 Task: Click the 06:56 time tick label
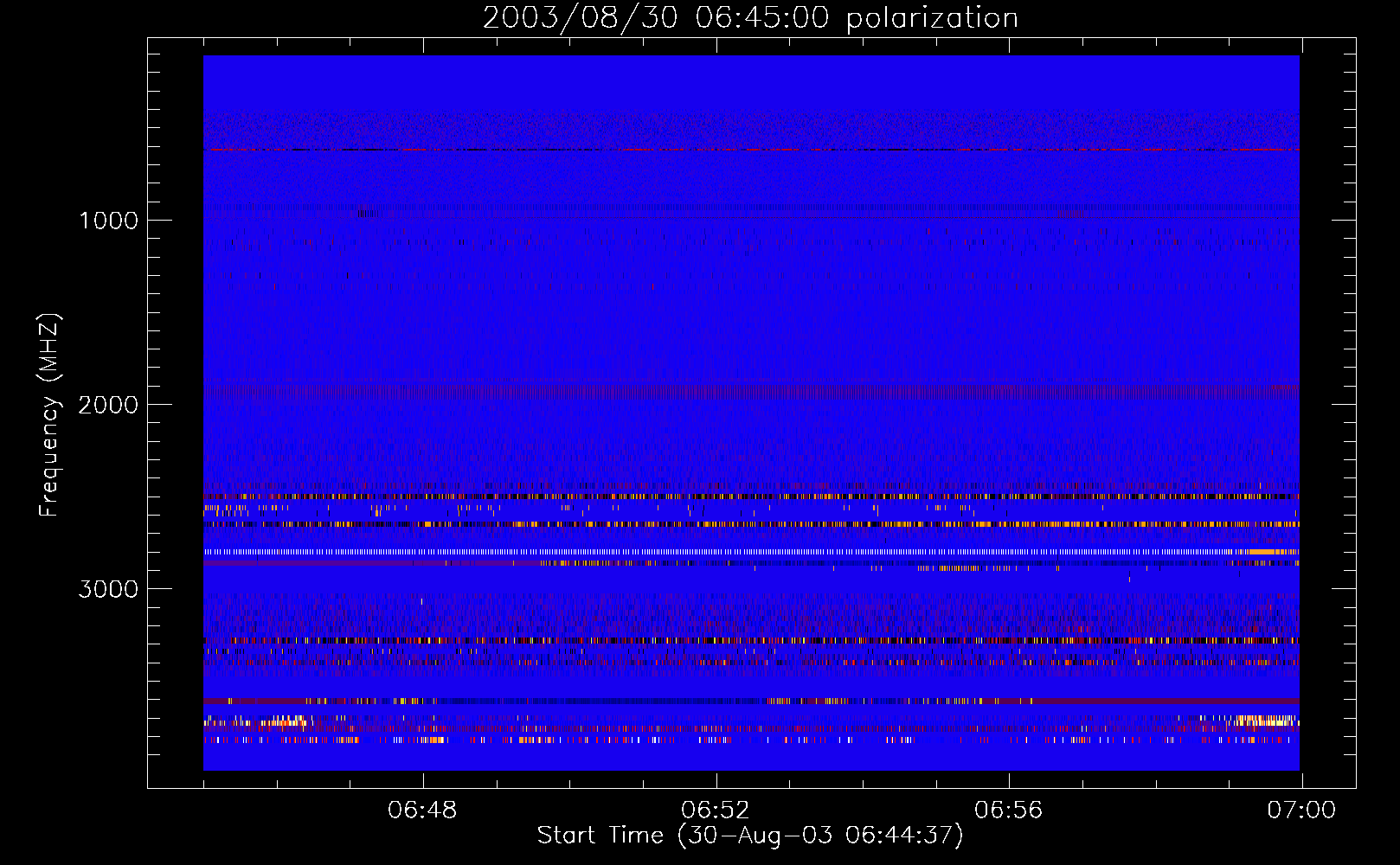coord(1009,811)
